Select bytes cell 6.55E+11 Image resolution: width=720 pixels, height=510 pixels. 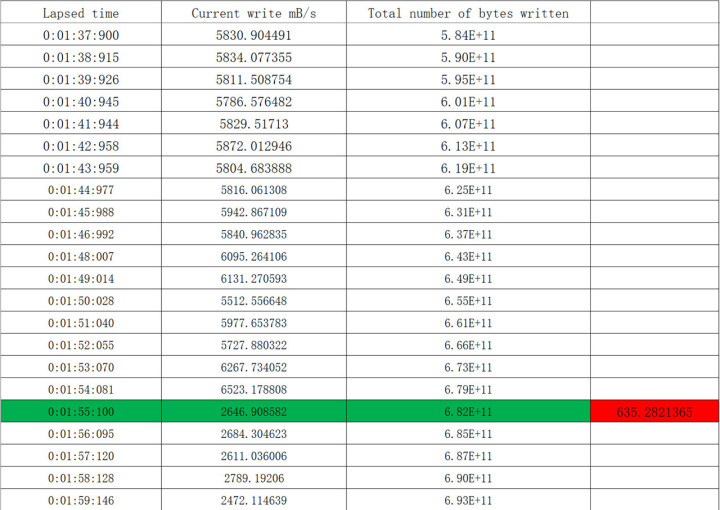click(468, 300)
